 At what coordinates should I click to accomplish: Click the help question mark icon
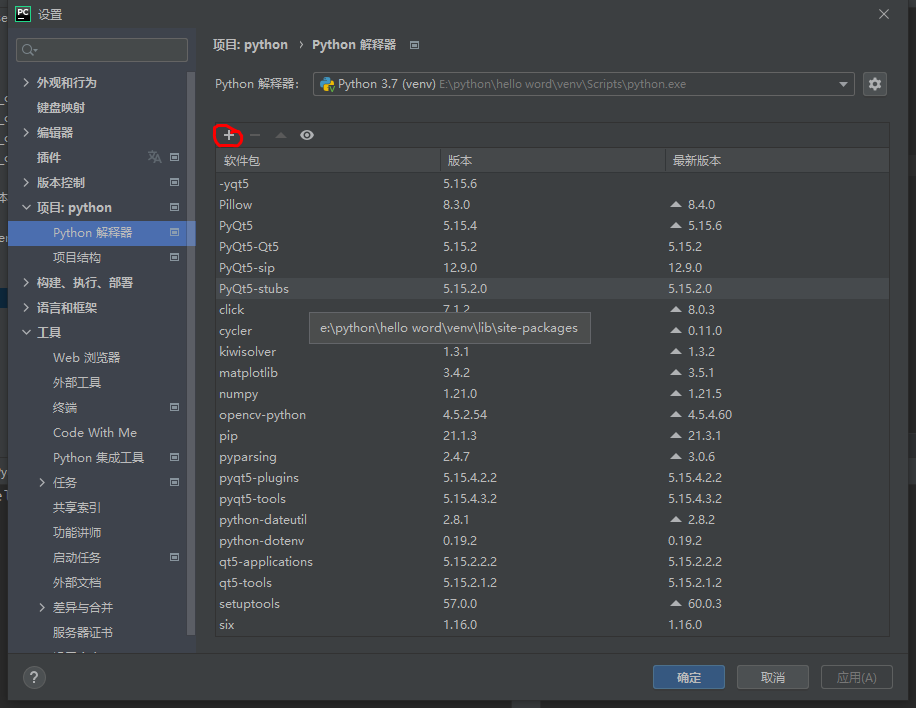point(33,677)
